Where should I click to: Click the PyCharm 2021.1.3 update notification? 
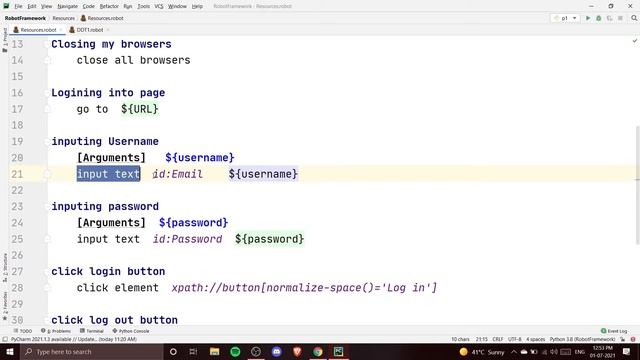coord(74,339)
